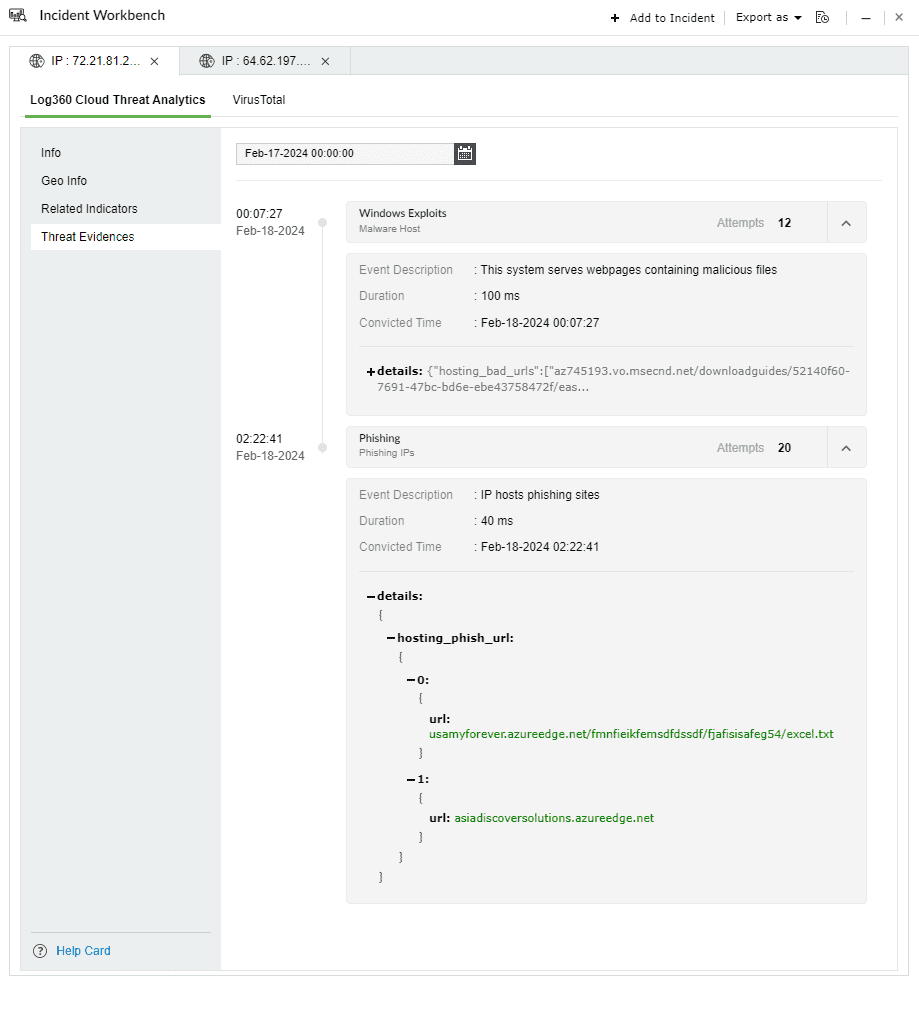Switch to the VirusTotal tab
The image size is (919, 1021).
(x=258, y=99)
